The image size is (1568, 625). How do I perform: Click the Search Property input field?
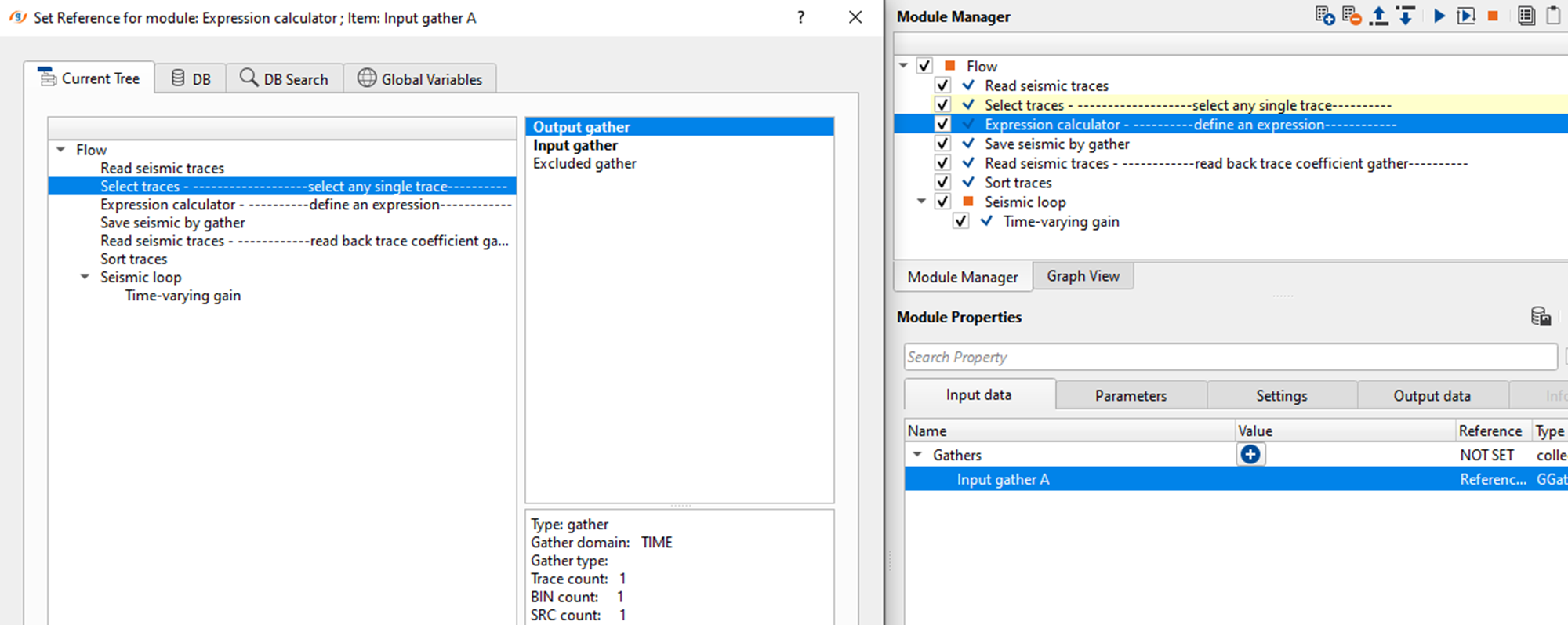1229,358
